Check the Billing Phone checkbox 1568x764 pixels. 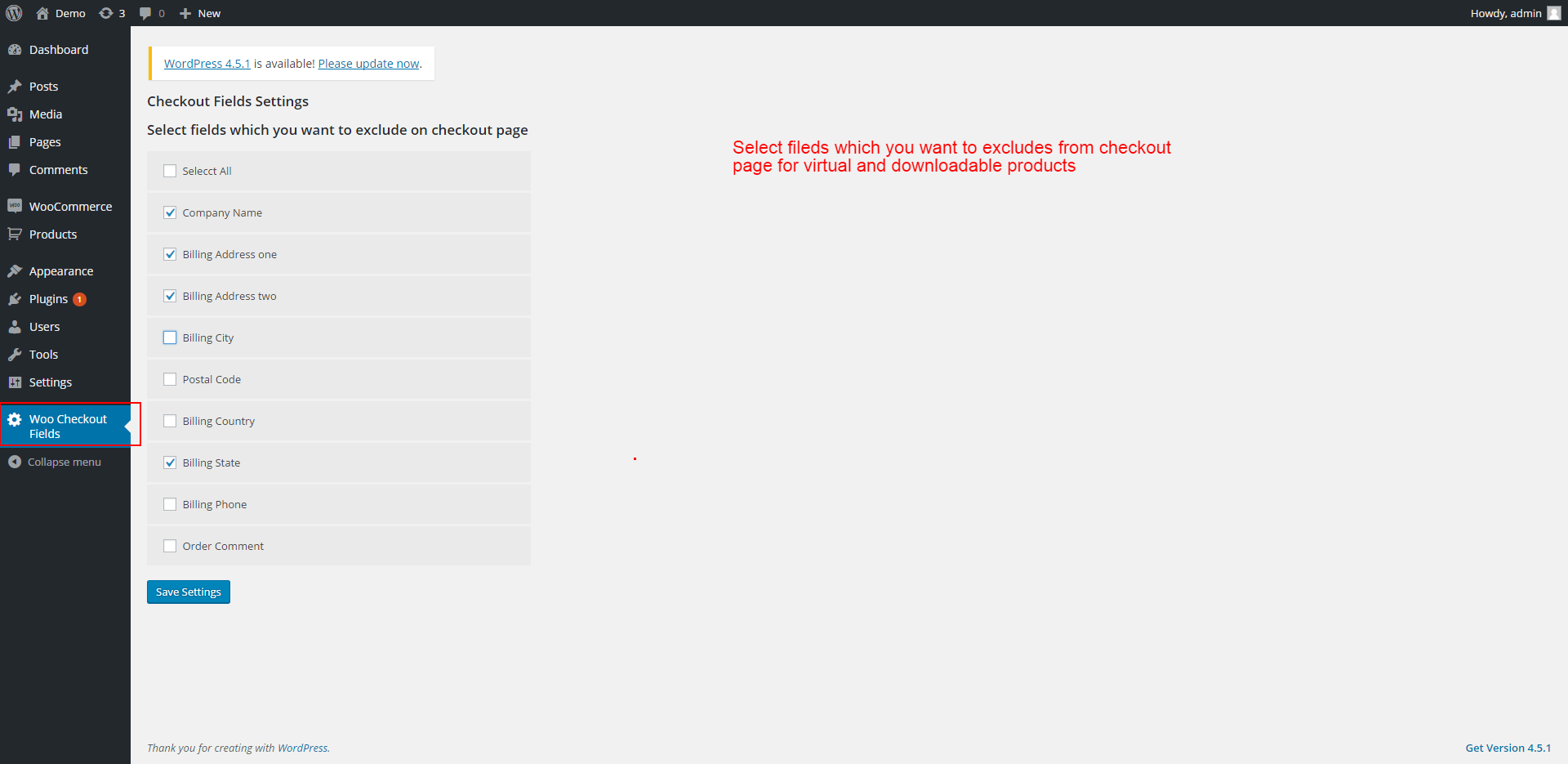click(x=170, y=504)
